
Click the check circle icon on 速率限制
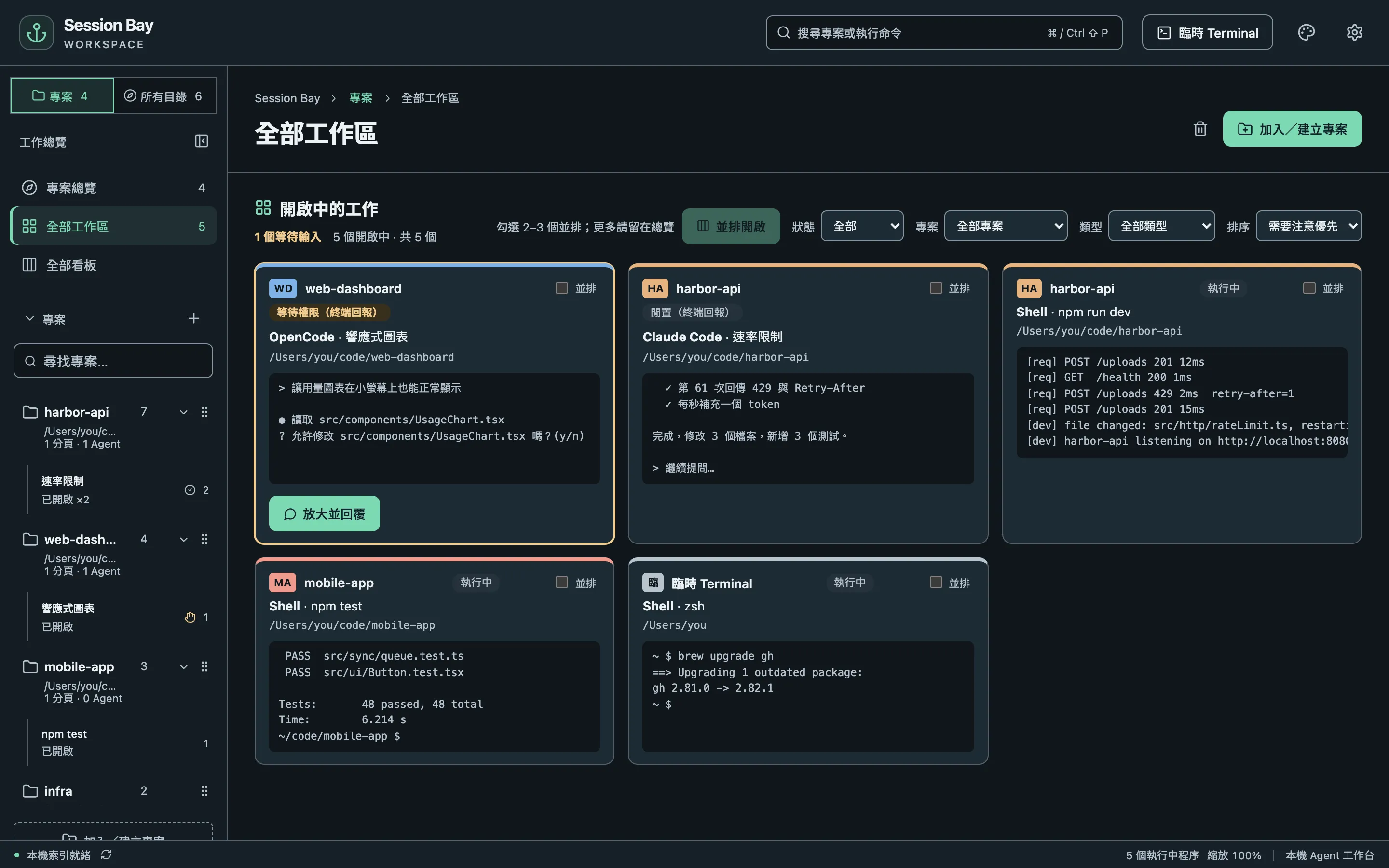pos(190,489)
